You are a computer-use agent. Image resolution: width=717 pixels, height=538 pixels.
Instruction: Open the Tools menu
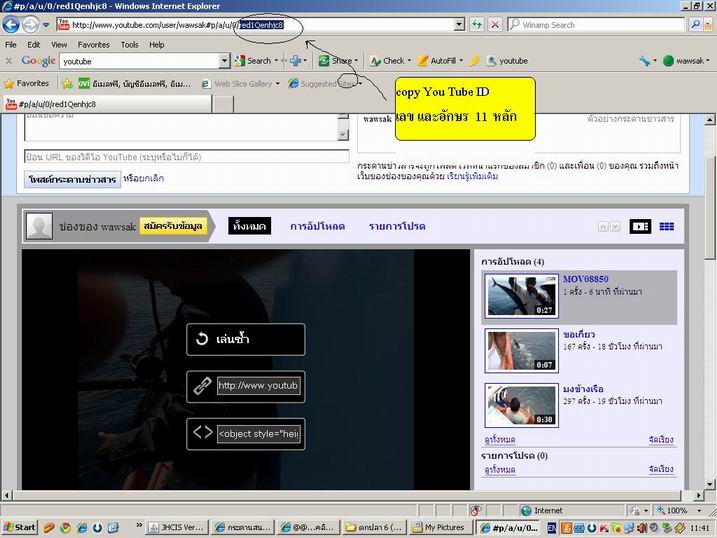[x=129, y=45]
